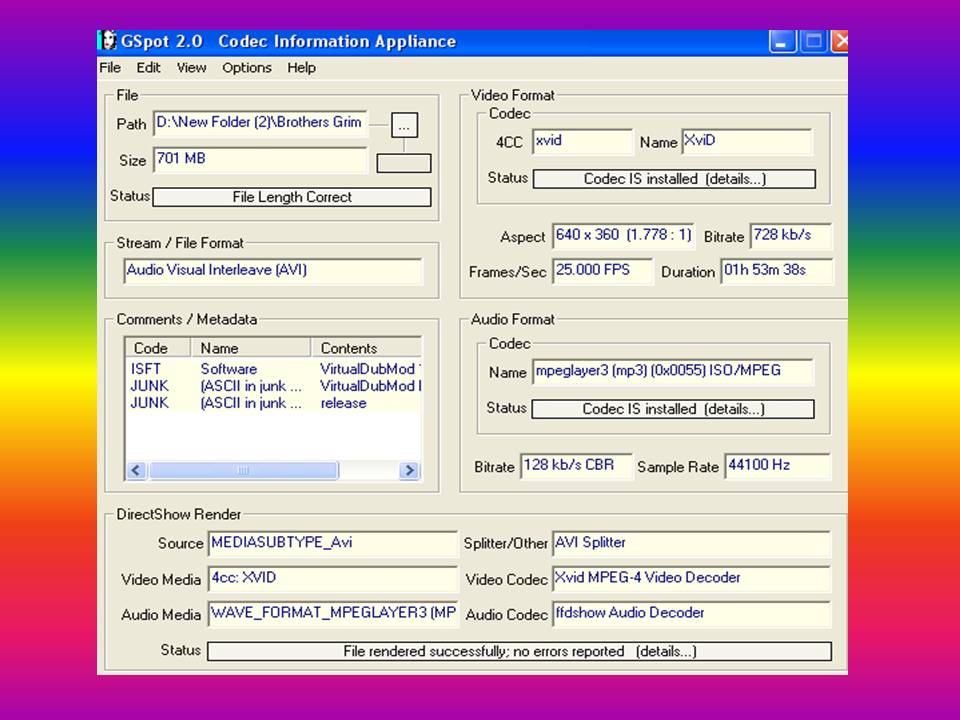Click the video codec Name field XviD
960x720 pixels.
(x=747, y=141)
